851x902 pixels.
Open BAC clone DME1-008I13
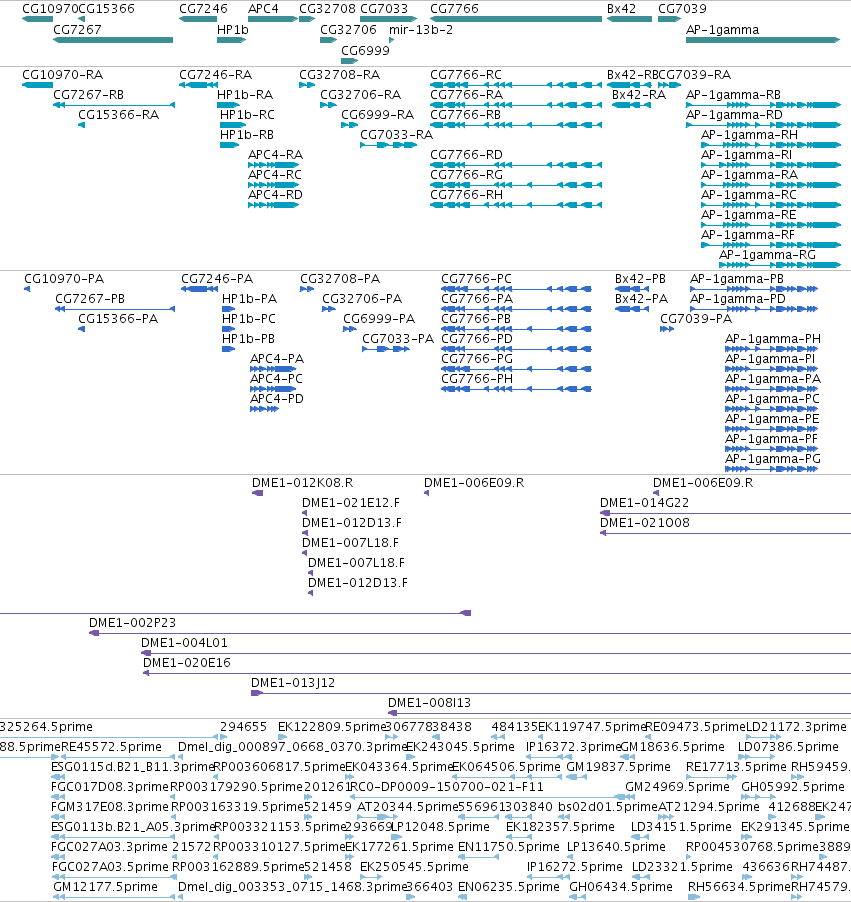point(429,703)
